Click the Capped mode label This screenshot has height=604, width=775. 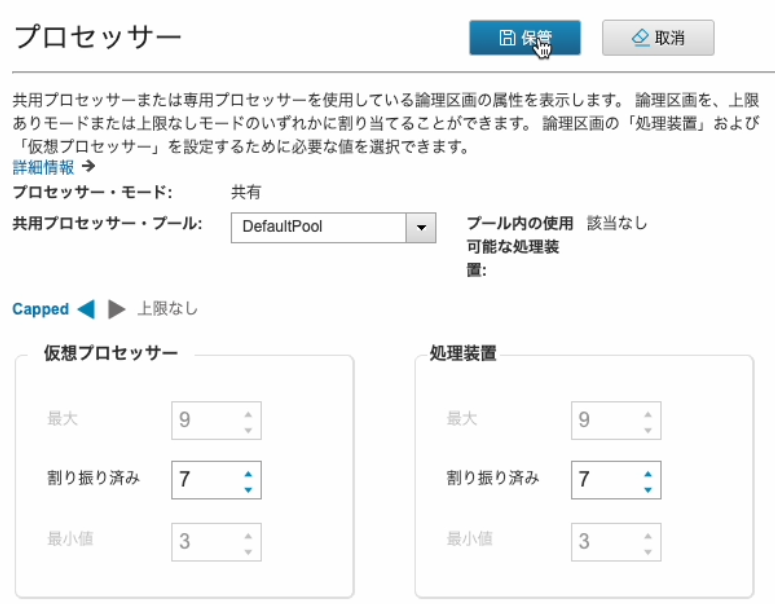coord(41,309)
